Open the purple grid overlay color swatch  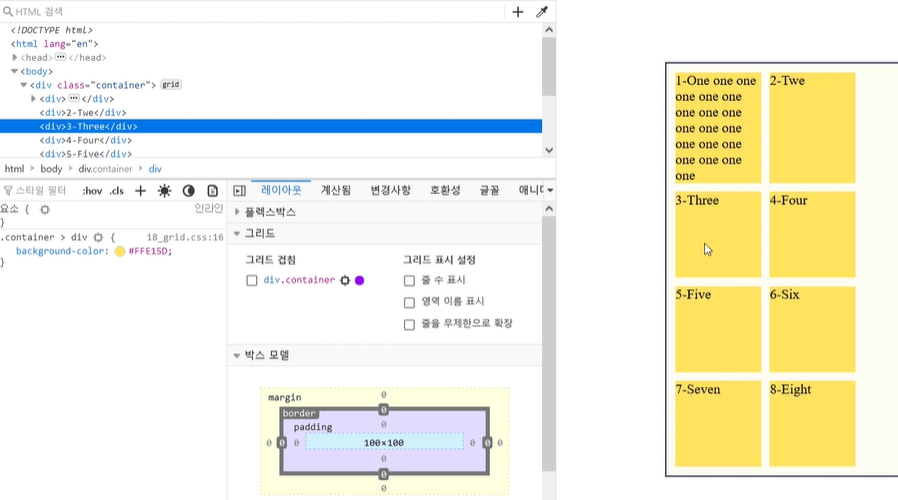pyautogui.click(x=360, y=280)
